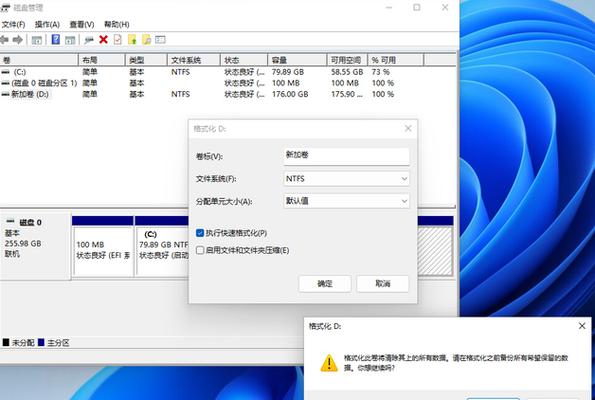The image size is (595, 400).
Task: Minimize the Disk Management window
Action: [x=389, y=8]
